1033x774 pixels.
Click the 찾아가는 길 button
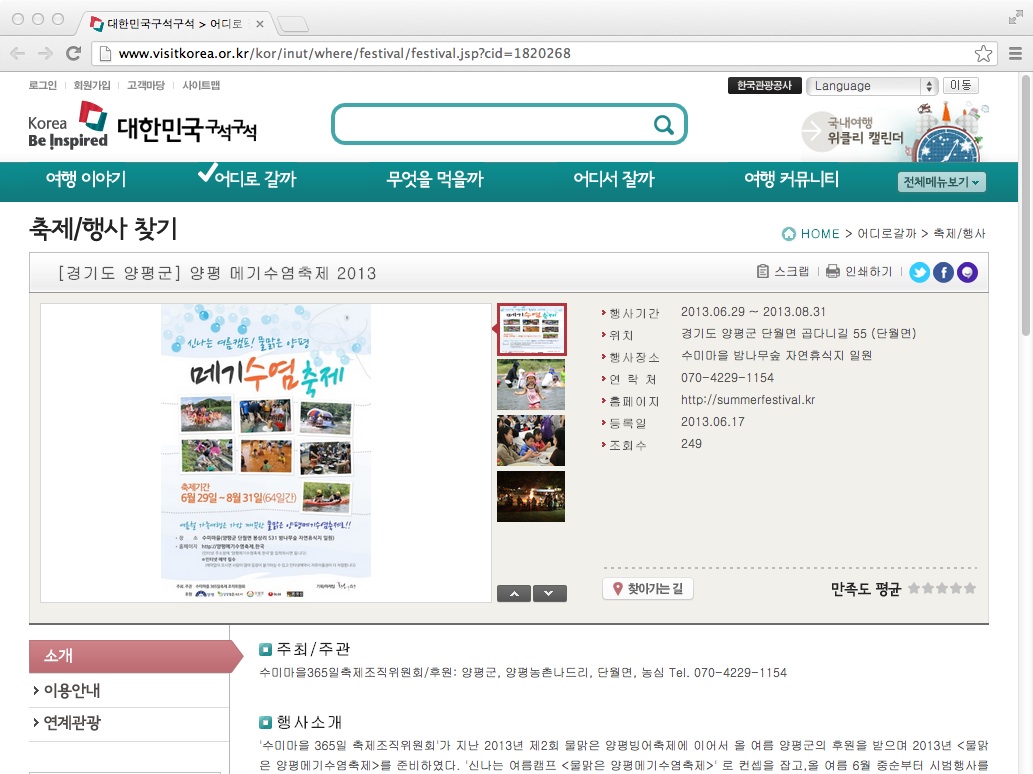648,588
